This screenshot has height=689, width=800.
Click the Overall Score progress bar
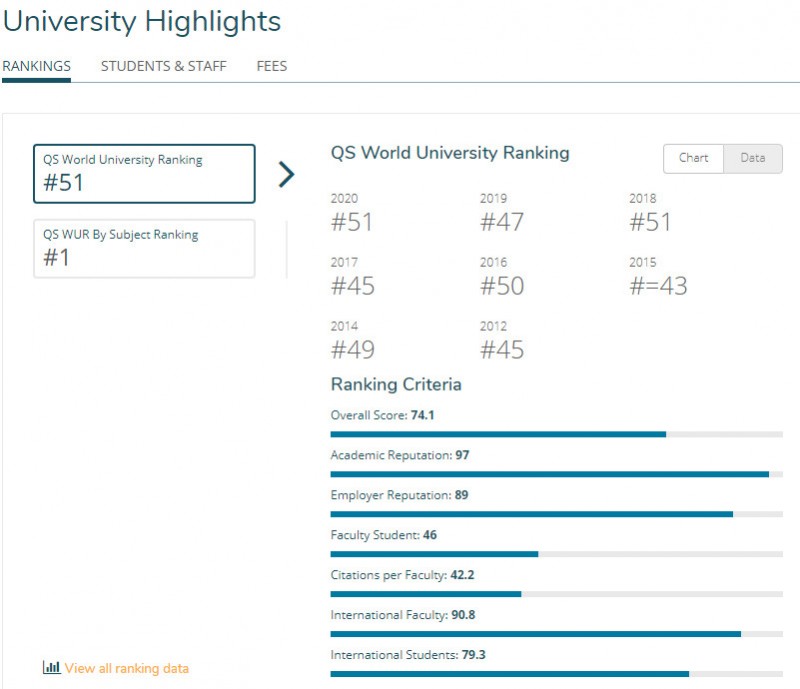pos(556,434)
